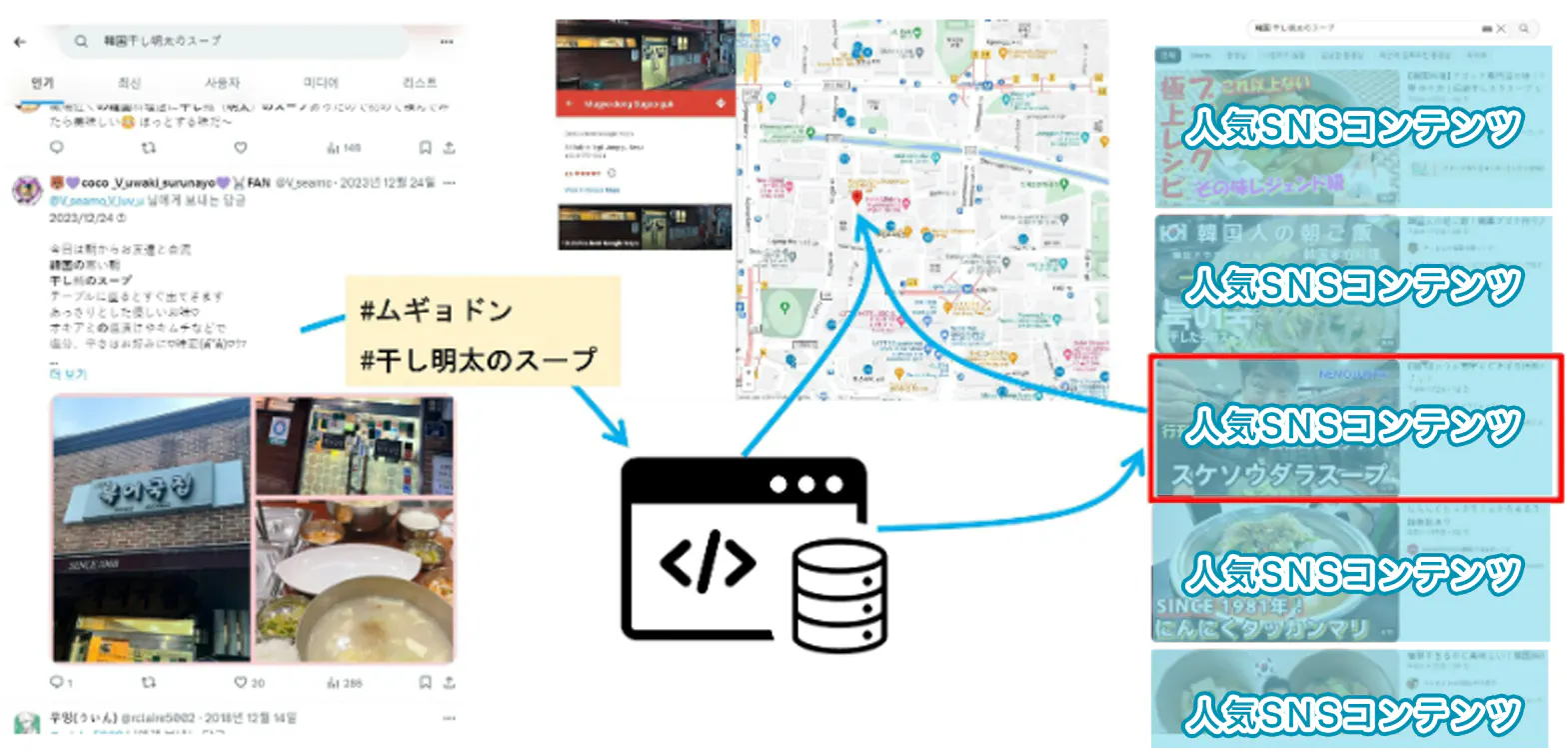Retweet the coco_V tweet with restaurant photos
Viewport: 1568px width, 754px height.
tap(148, 682)
